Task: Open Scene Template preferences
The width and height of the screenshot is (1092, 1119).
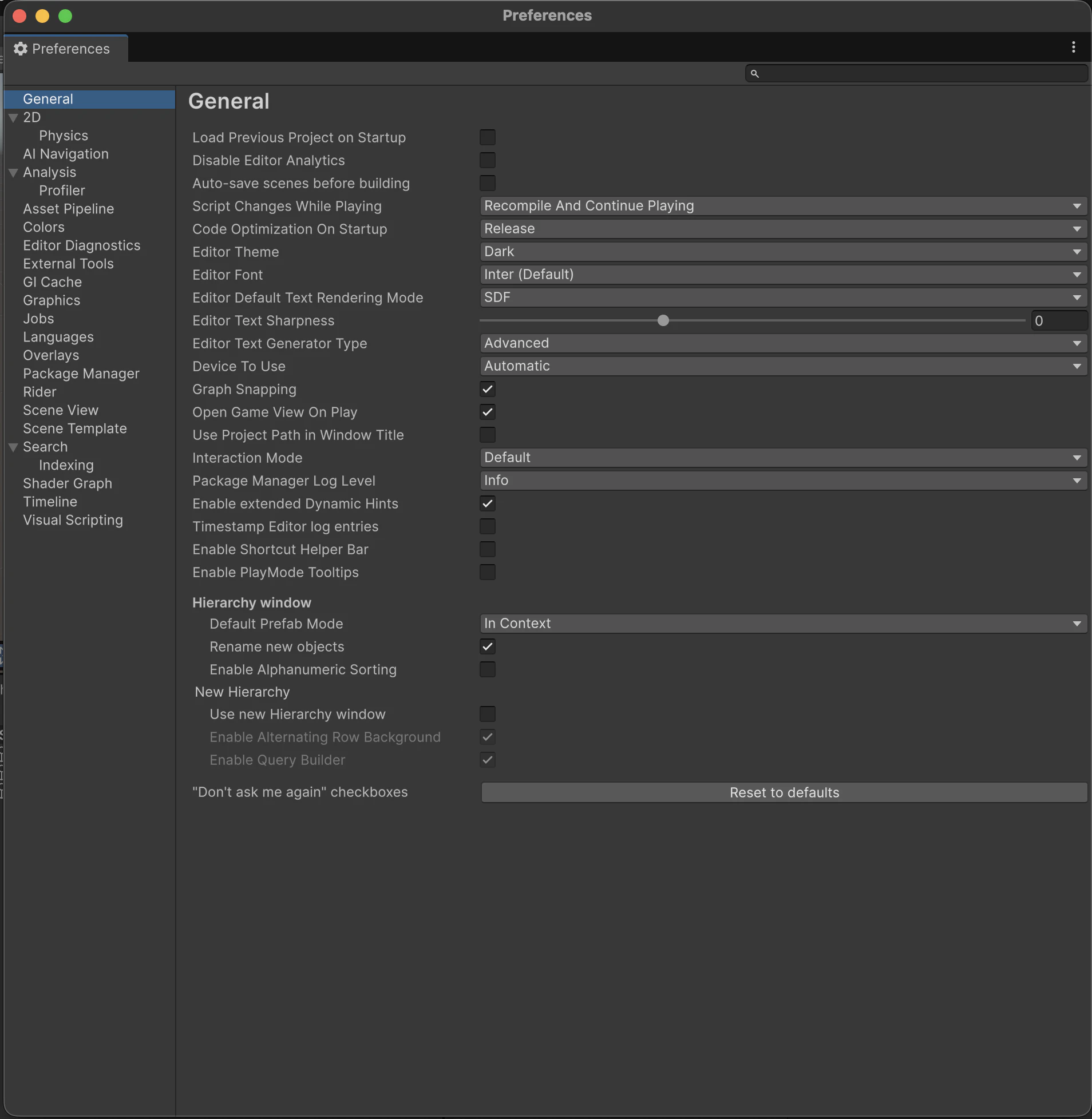Action: [74, 430]
